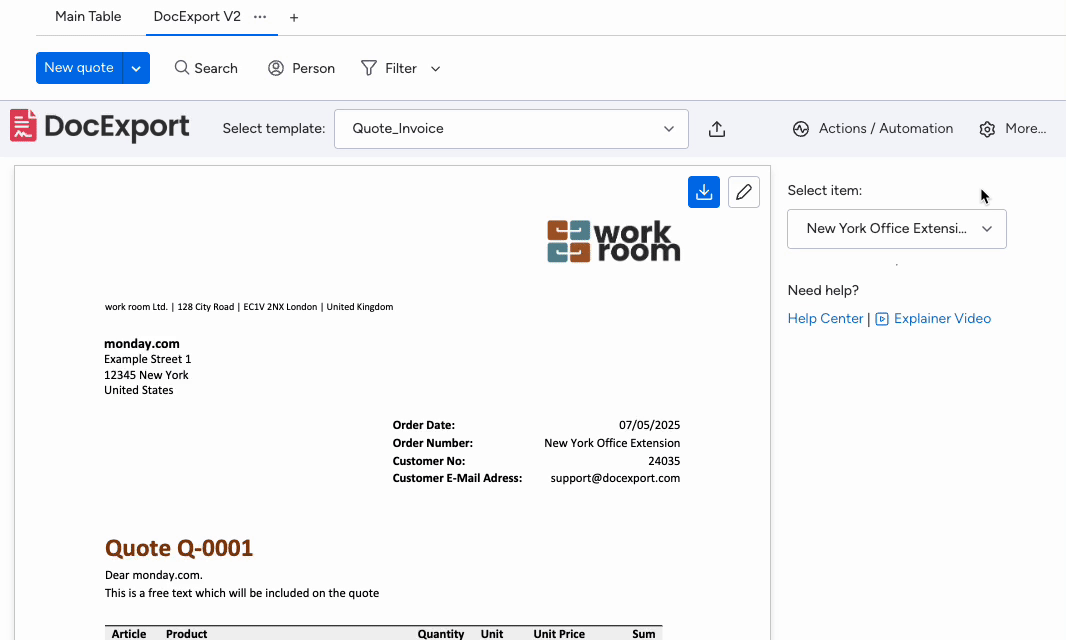Viewport: 1066px width, 640px height.
Task: Click the order date 07/05/2025
Action: 649,425
